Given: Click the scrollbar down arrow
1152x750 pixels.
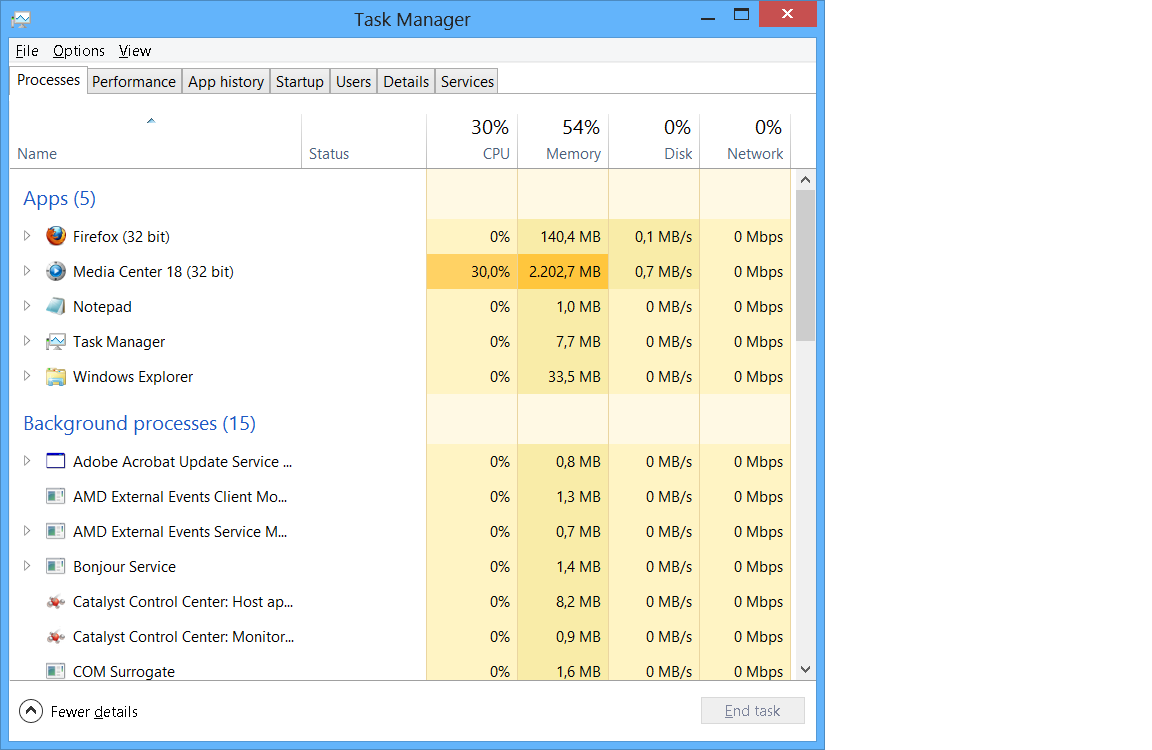Looking at the screenshot, I should (x=805, y=670).
